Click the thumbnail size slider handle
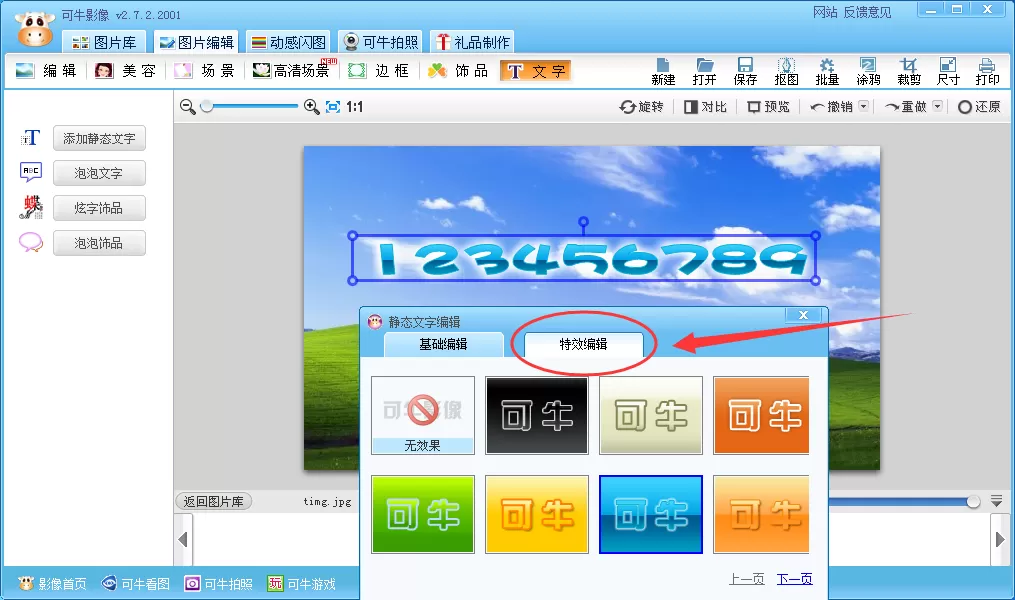1015x600 pixels. coord(973,502)
